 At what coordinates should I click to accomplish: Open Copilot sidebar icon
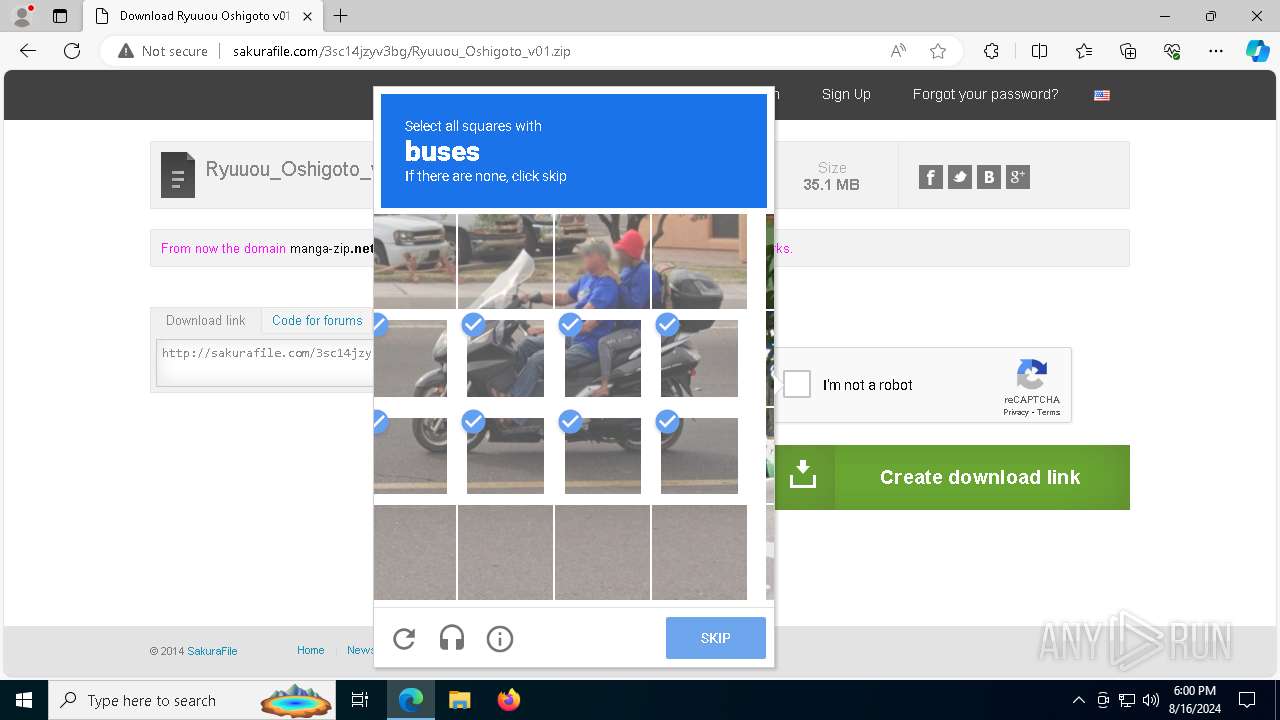(1257, 51)
